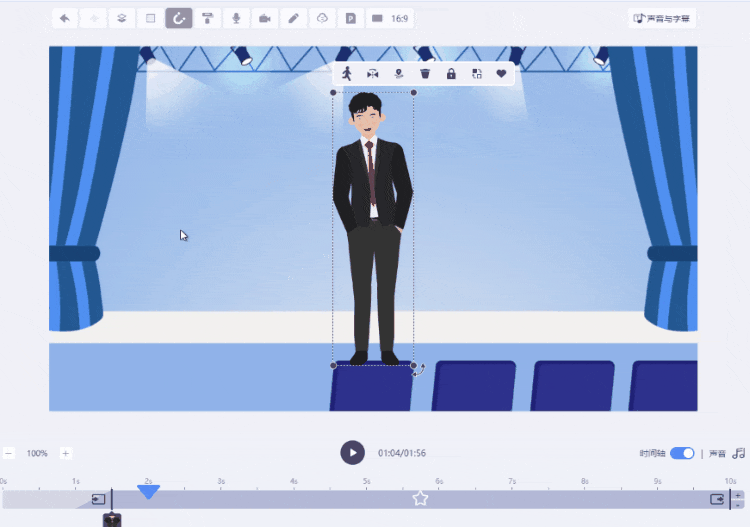Click the entrance animation icon on track
Viewport: 750px width, 527px height.
coord(98,499)
